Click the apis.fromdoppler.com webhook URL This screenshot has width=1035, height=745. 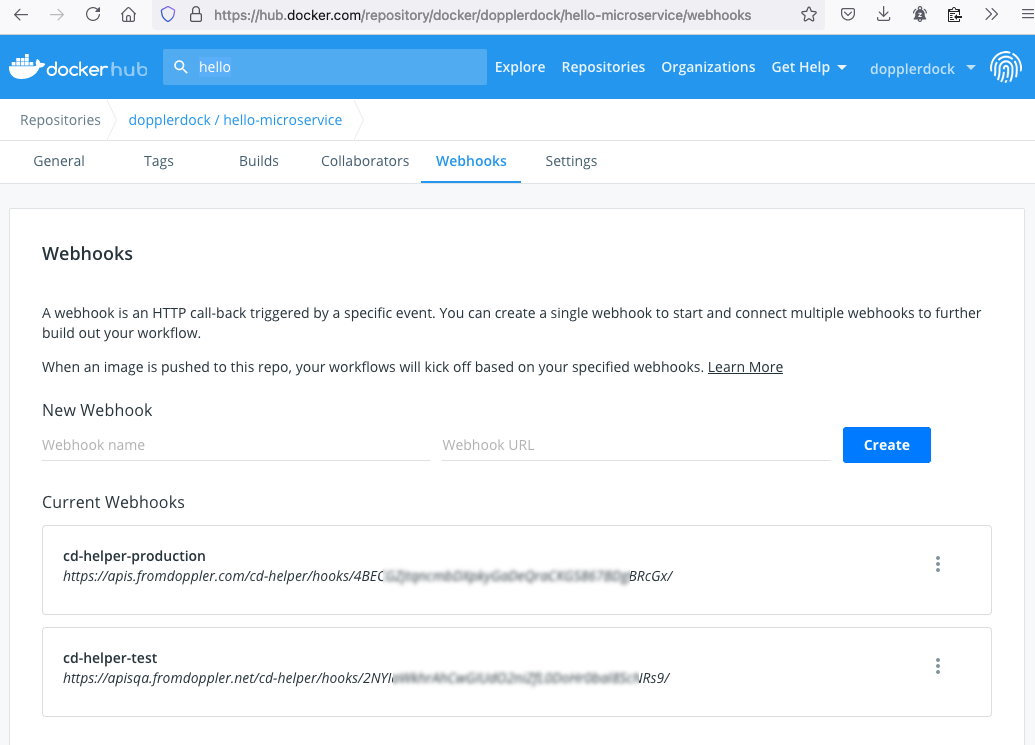[368, 576]
